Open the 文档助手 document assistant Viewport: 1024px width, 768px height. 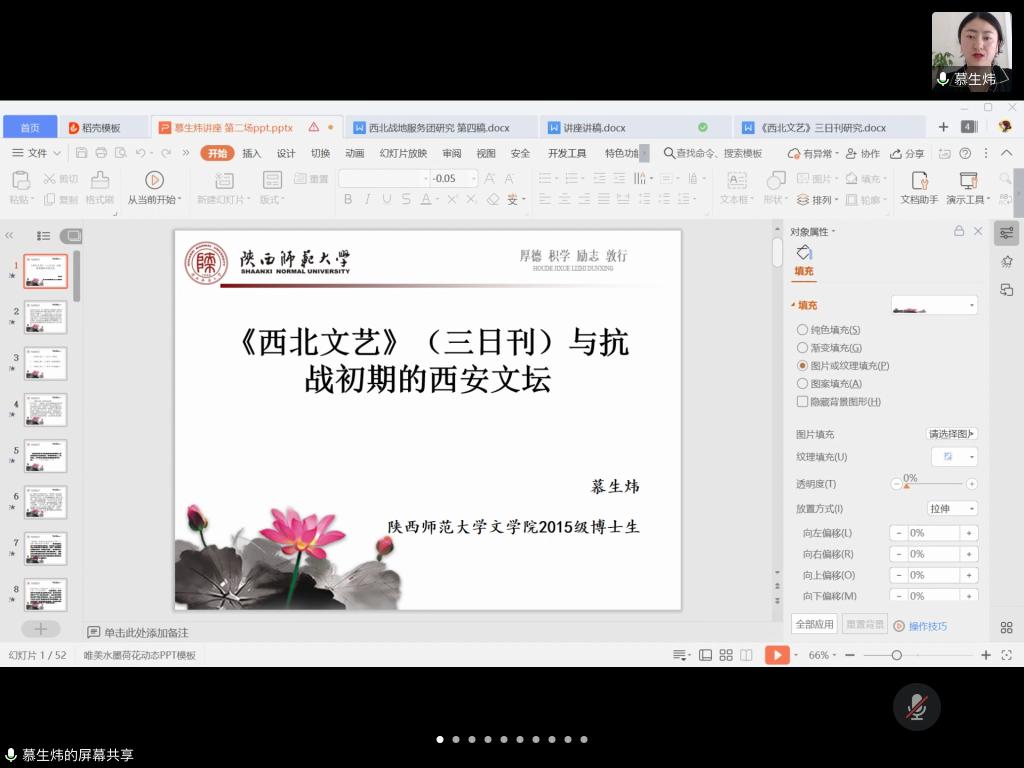pos(919,181)
